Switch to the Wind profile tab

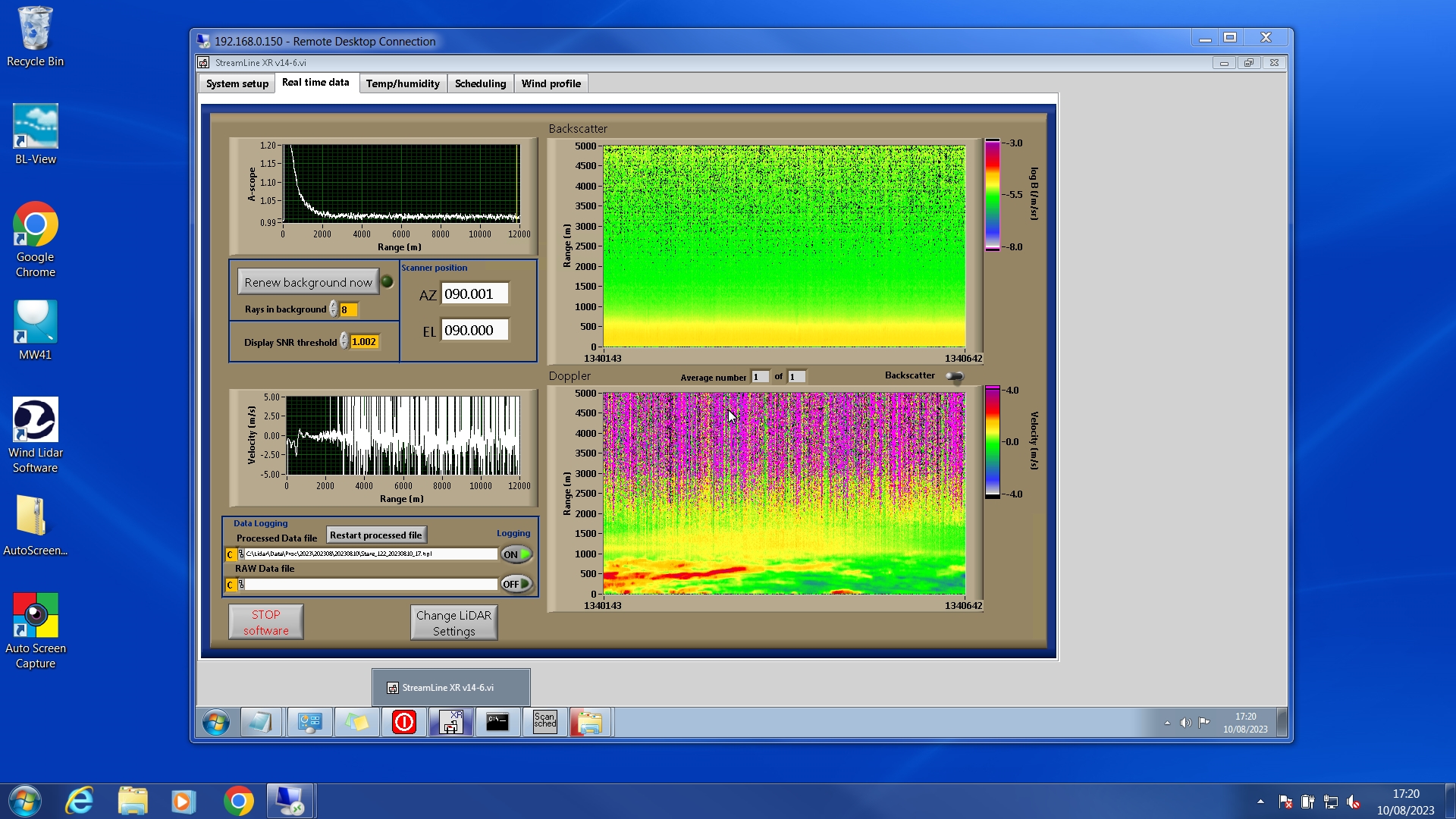pyautogui.click(x=551, y=83)
